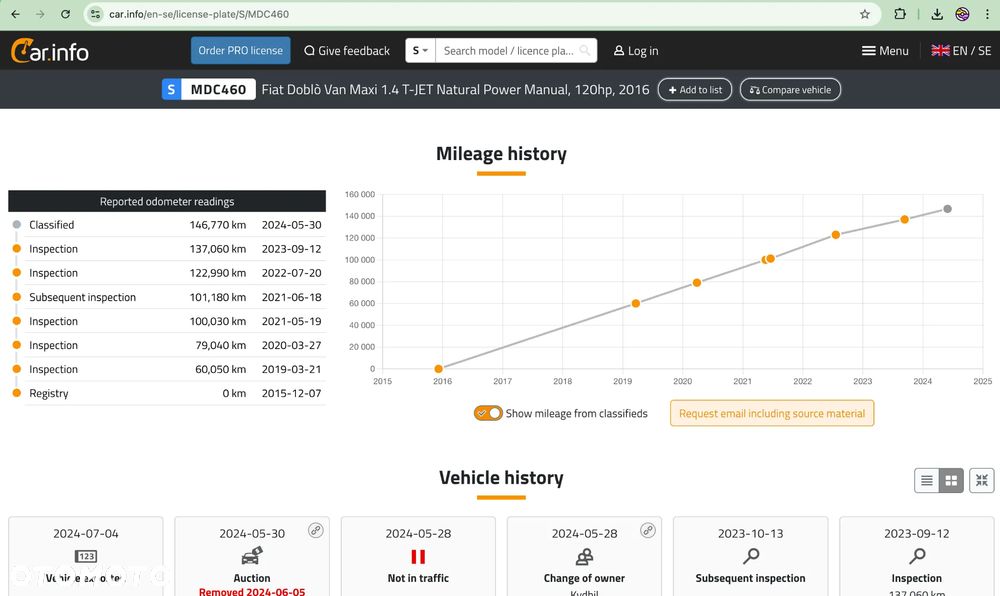Click the auction car icon on 2024-05-30 card
Viewport: 1000px width, 596px height.
[x=252, y=556]
